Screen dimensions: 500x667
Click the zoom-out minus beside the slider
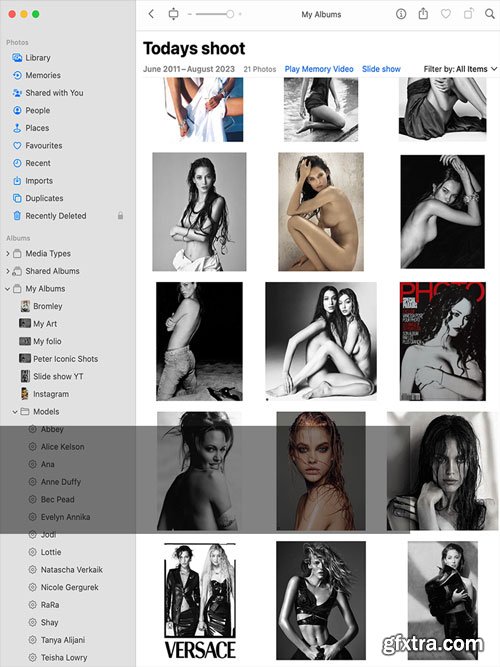tap(189, 14)
